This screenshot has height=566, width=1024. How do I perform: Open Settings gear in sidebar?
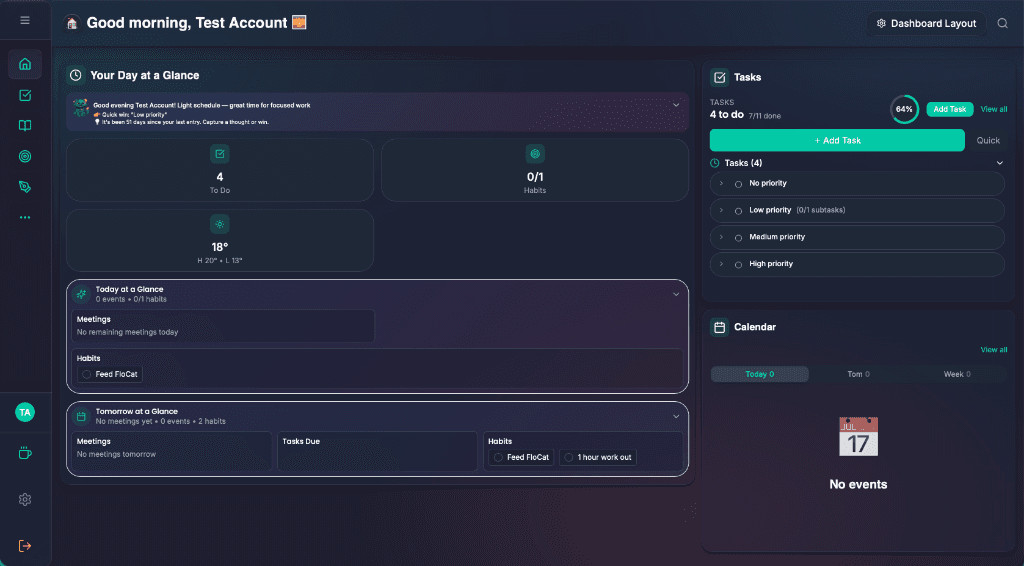(x=25, y=499)
